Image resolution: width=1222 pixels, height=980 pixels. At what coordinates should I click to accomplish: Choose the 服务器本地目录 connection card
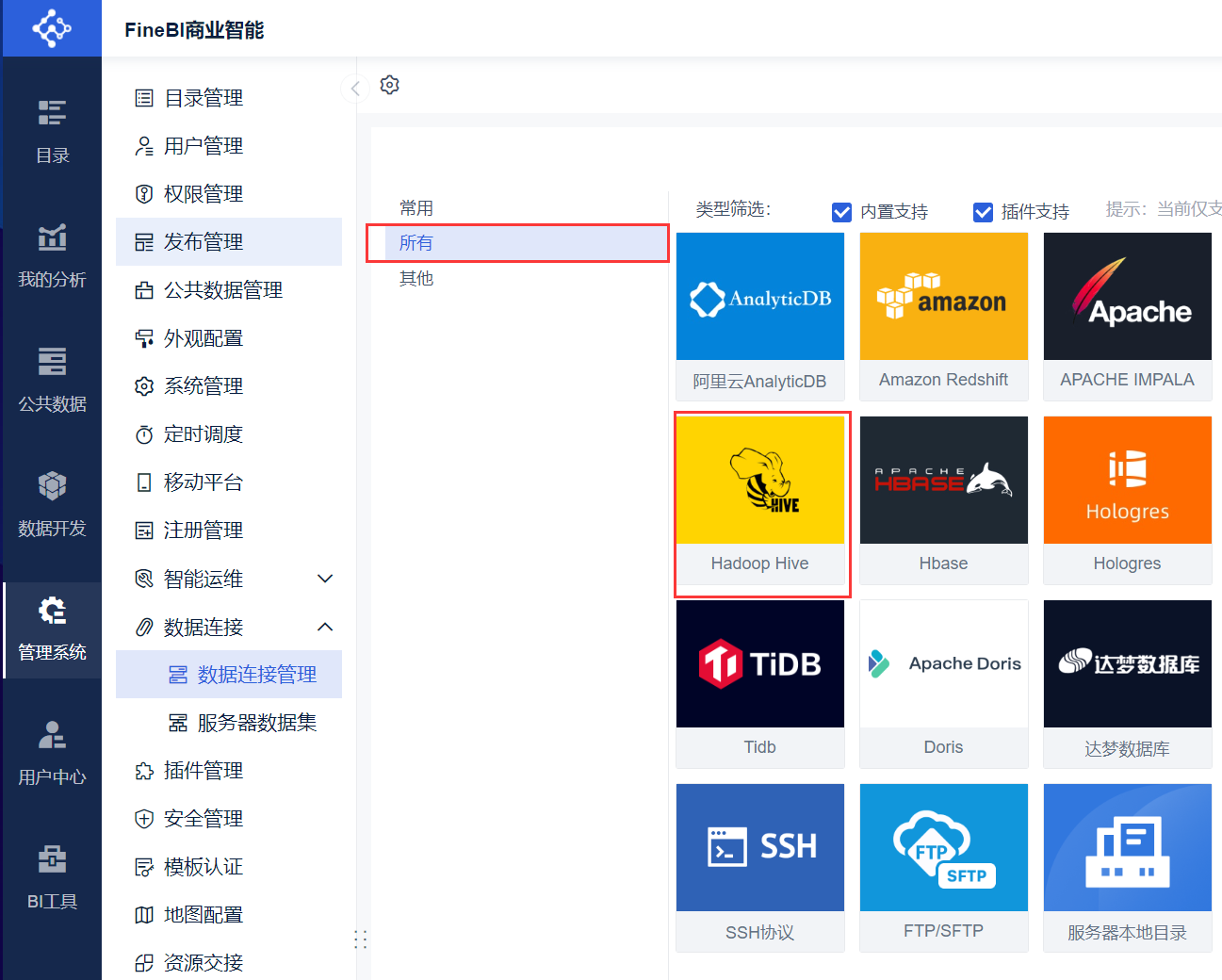pyautogui.click(x=1128, y=868)
